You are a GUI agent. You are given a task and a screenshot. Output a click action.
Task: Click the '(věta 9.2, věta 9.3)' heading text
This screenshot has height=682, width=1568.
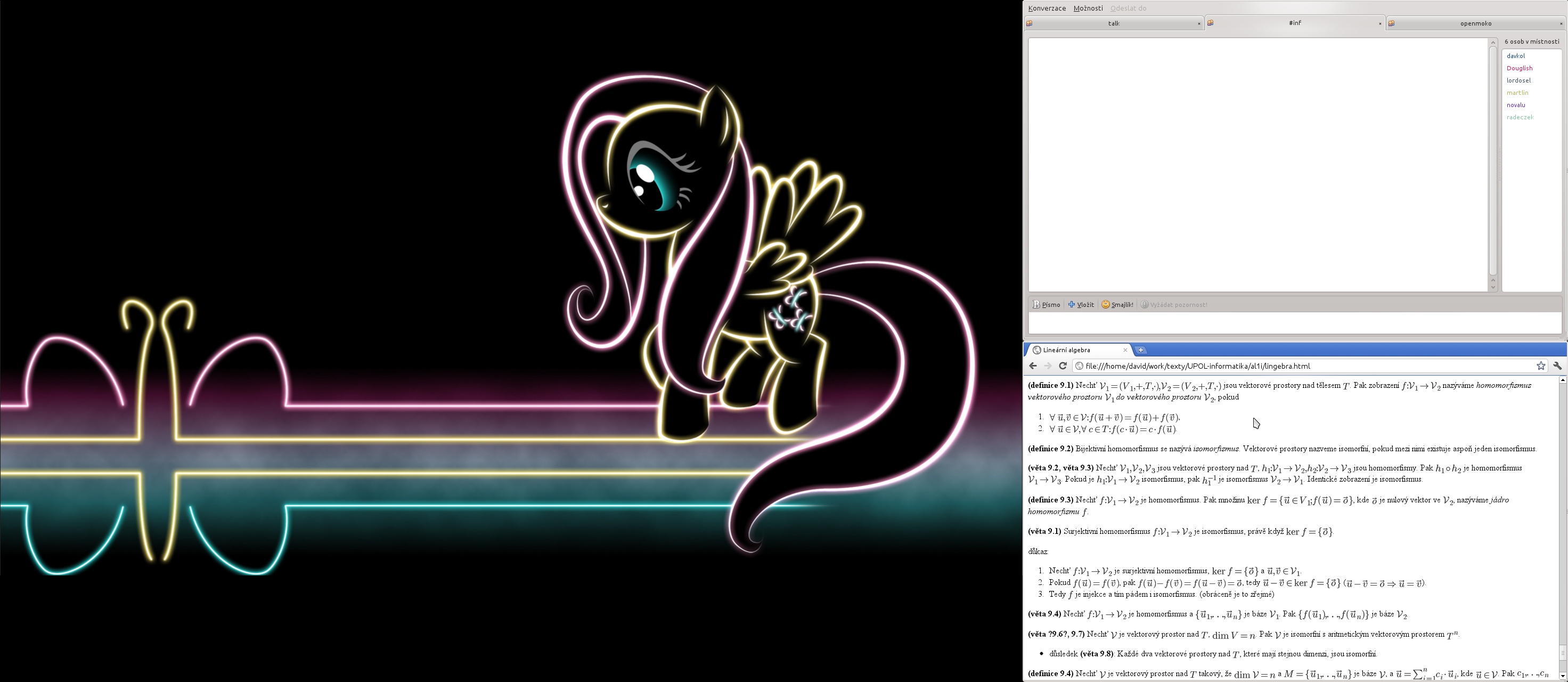click(x=1061, y=468)
